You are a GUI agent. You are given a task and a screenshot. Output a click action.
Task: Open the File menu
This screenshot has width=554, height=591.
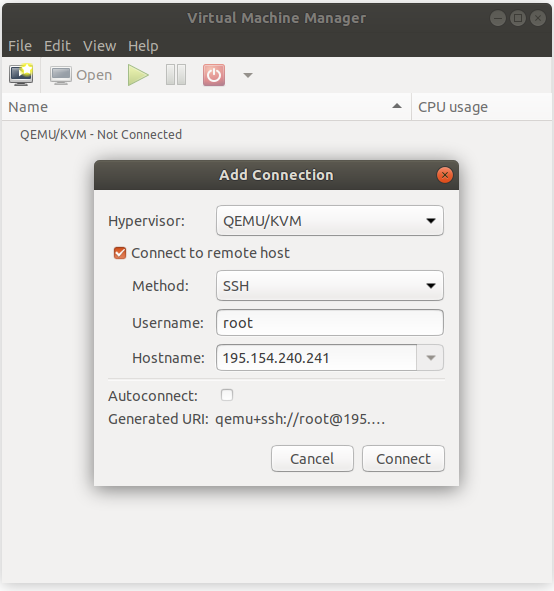(x=20, y=46)
